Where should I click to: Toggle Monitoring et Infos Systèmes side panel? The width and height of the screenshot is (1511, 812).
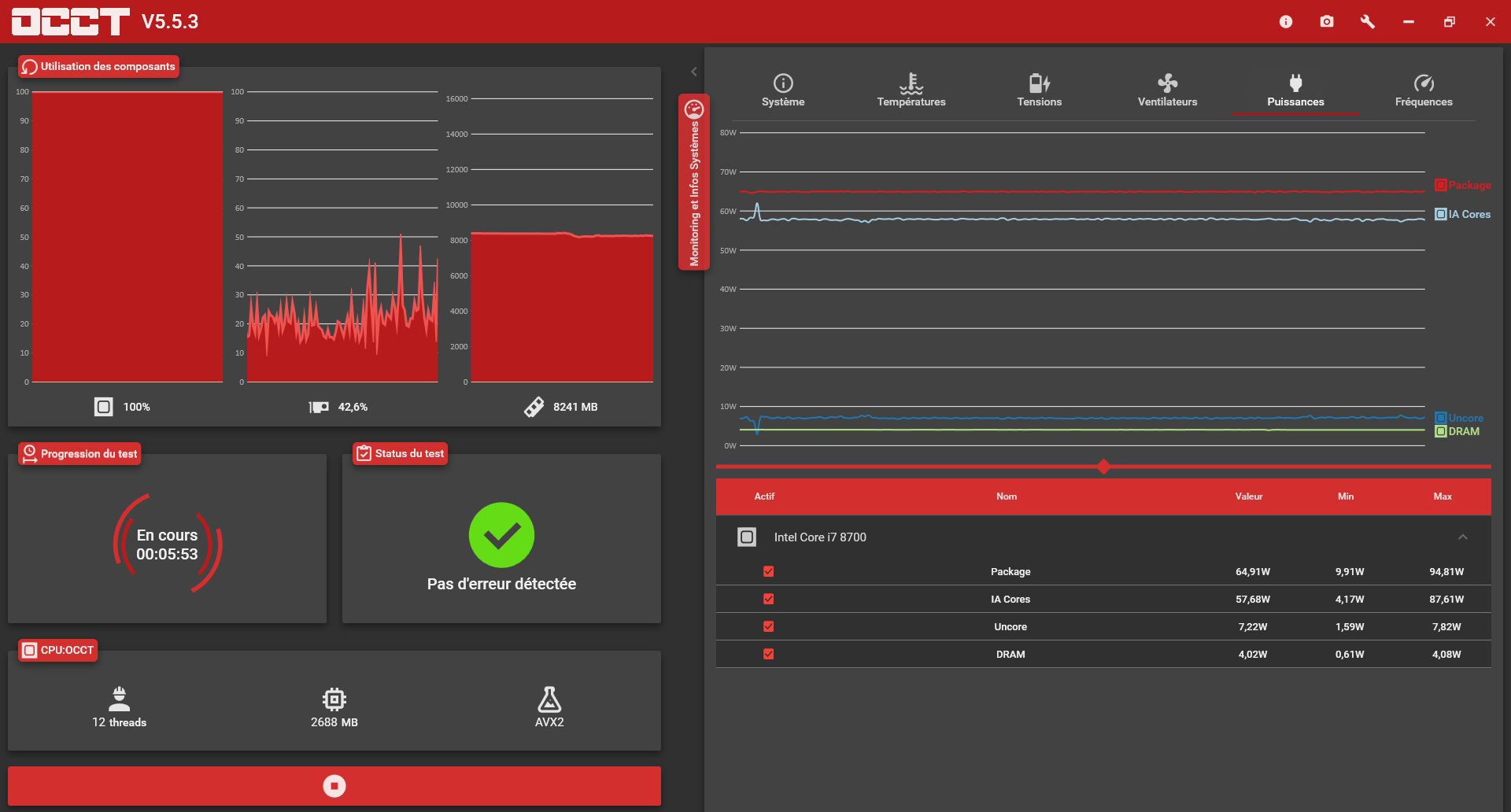click(694, 183)
